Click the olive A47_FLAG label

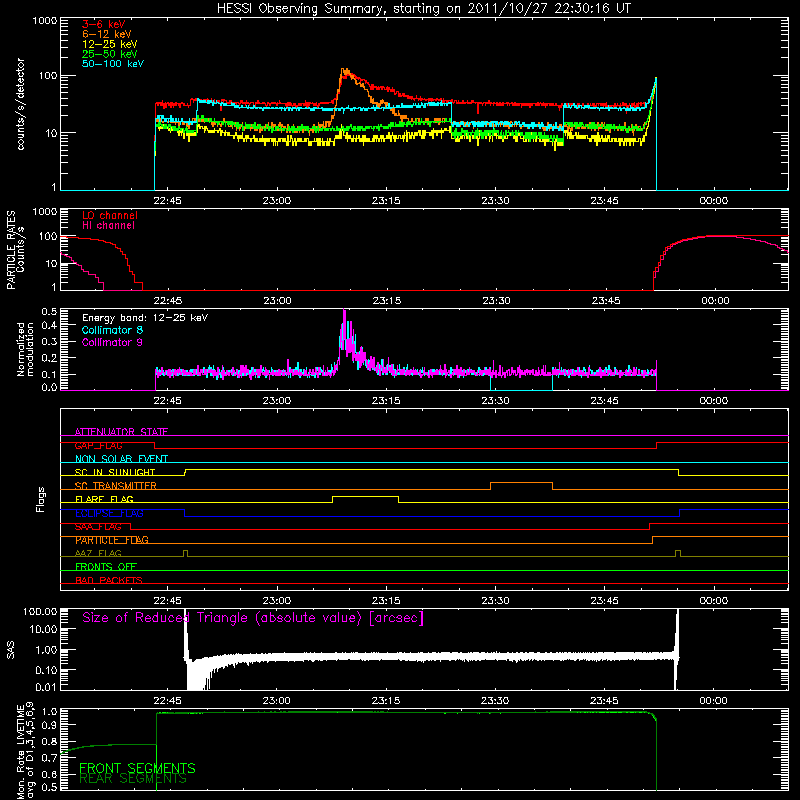tap(98, 553)
